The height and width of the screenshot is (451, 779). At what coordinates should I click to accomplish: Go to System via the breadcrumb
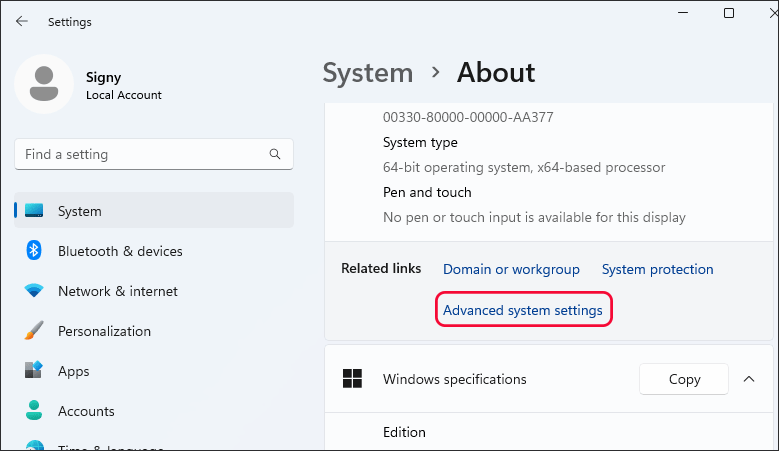pos(367,73)
